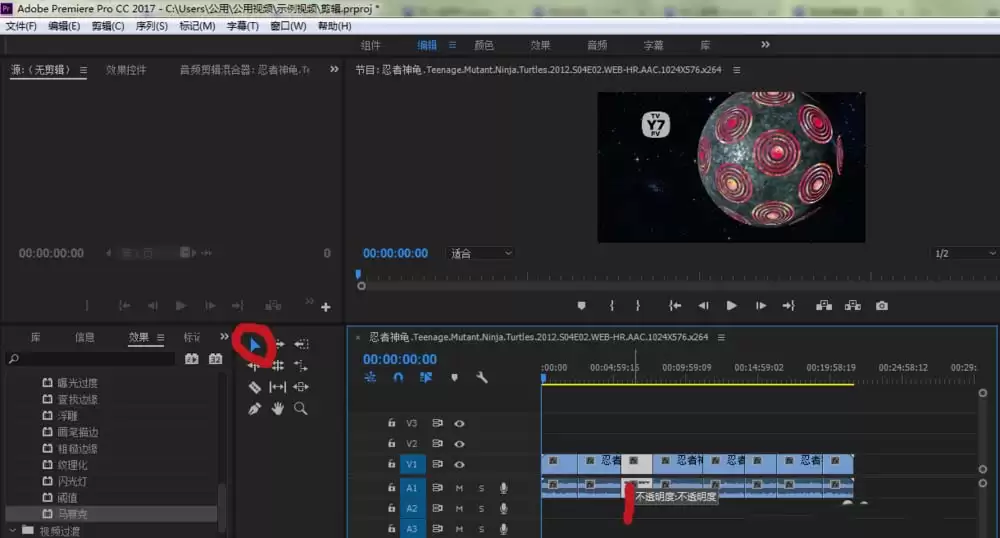Pick the Pen tool

[x=254, y=409]
